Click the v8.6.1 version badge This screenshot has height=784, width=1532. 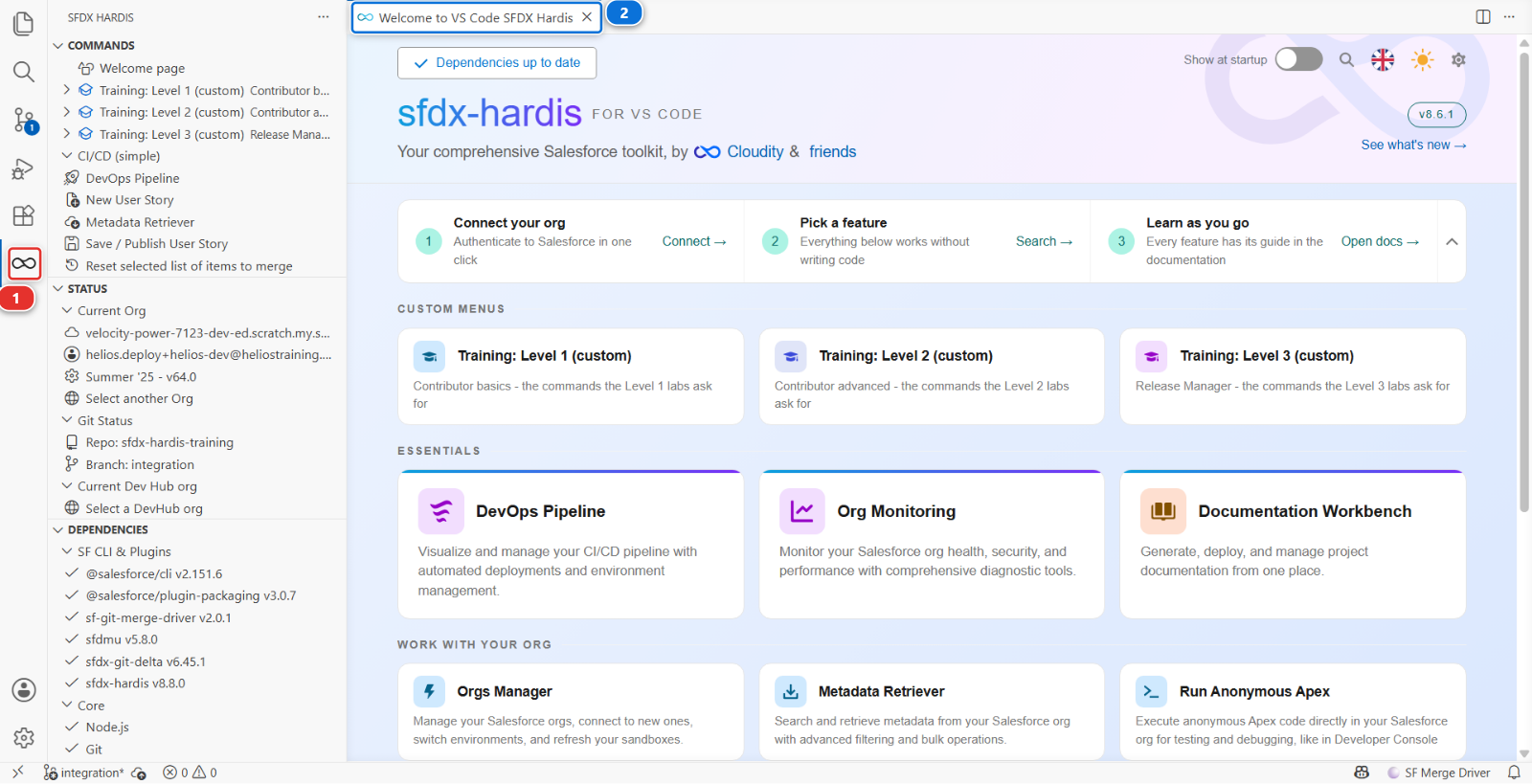pyautogui.click(x=1436, y=114)
